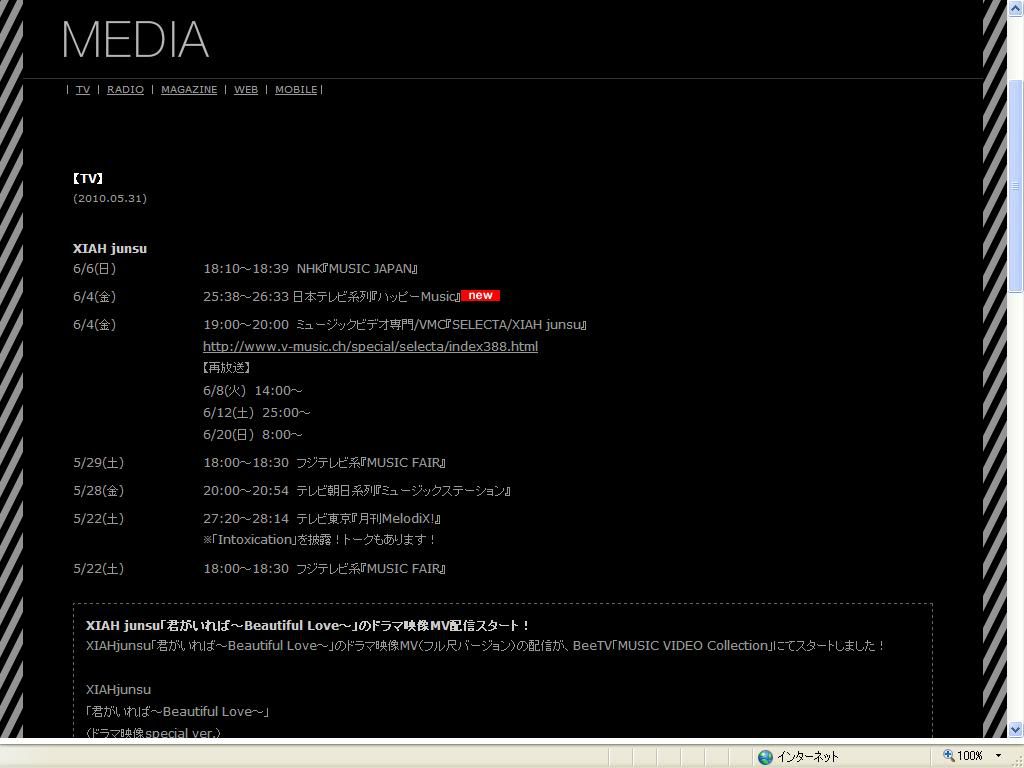Click 'テレビ朝日系列『ミュージックステーション』' entry
This screenshot has width=1024, height=768.
click(x=357, y=491)
